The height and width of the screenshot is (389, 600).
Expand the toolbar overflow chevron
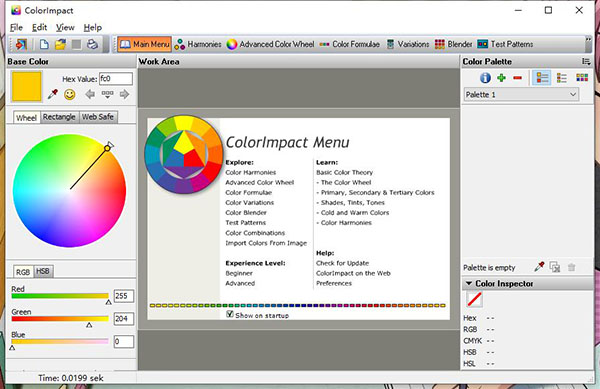tap(588, 39)
